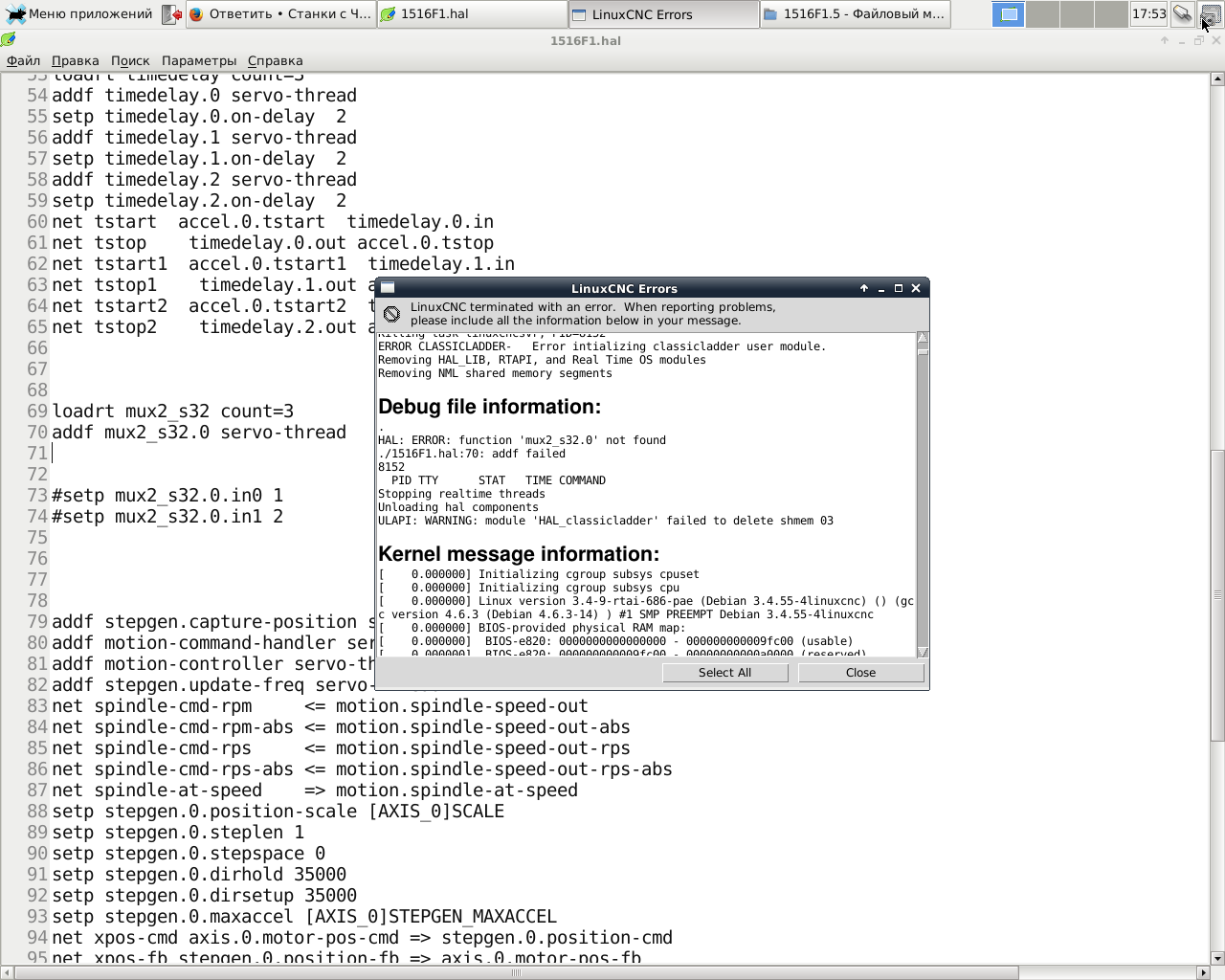Switch to the Firefox 'Ответить • Станки' taskbar window
Viewport: 1225px width, 980px height.
click(279, 14)
